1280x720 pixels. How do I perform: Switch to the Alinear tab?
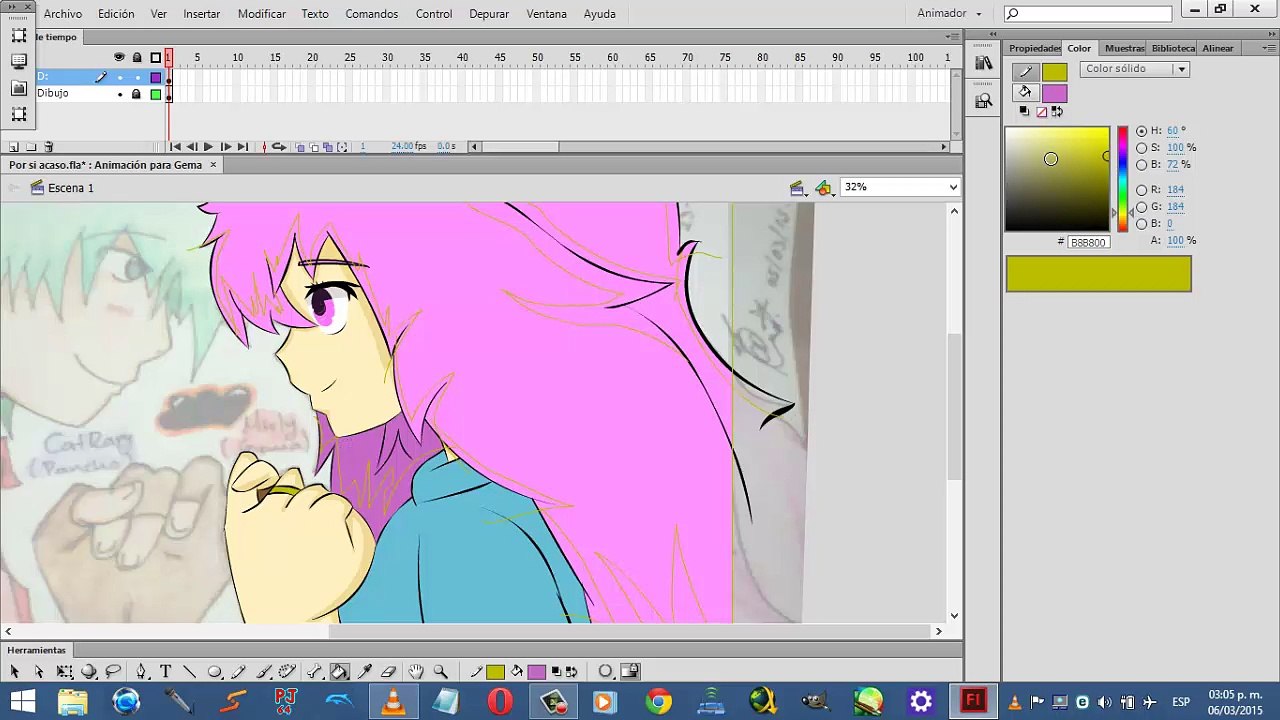click(1218, 48)
